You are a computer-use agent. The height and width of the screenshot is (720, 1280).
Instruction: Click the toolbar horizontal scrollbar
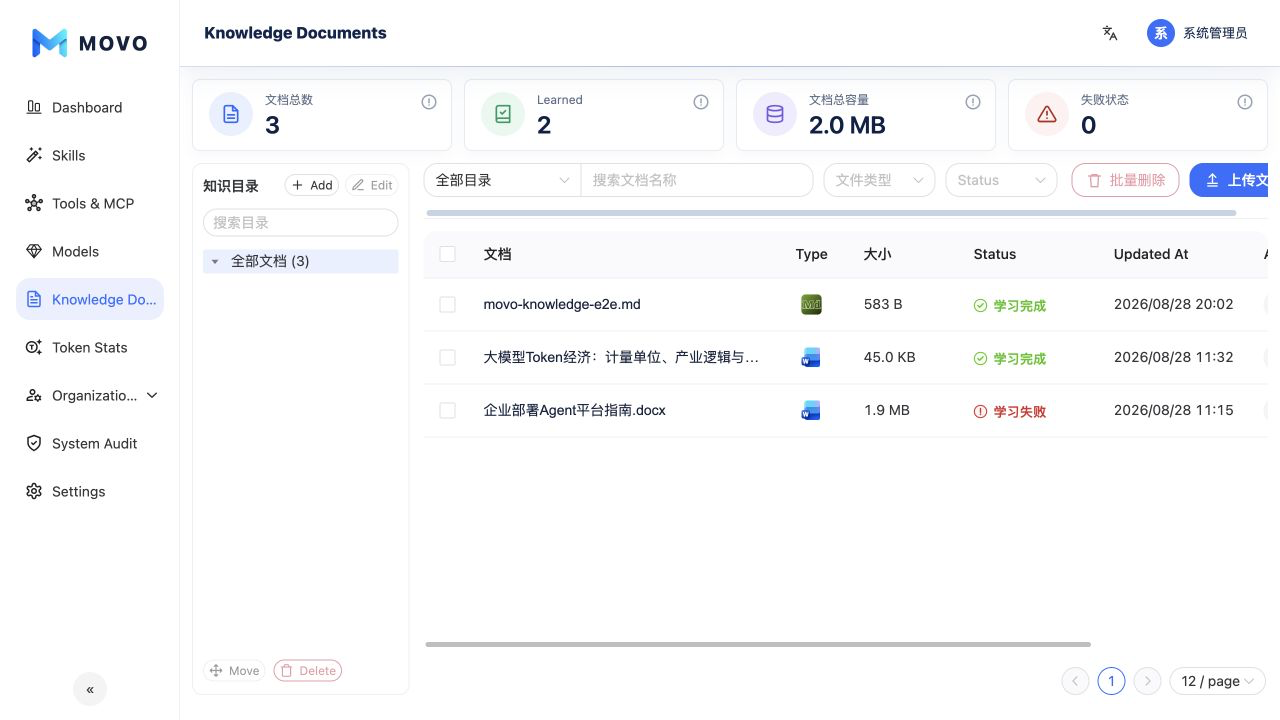tap(831, 213)
